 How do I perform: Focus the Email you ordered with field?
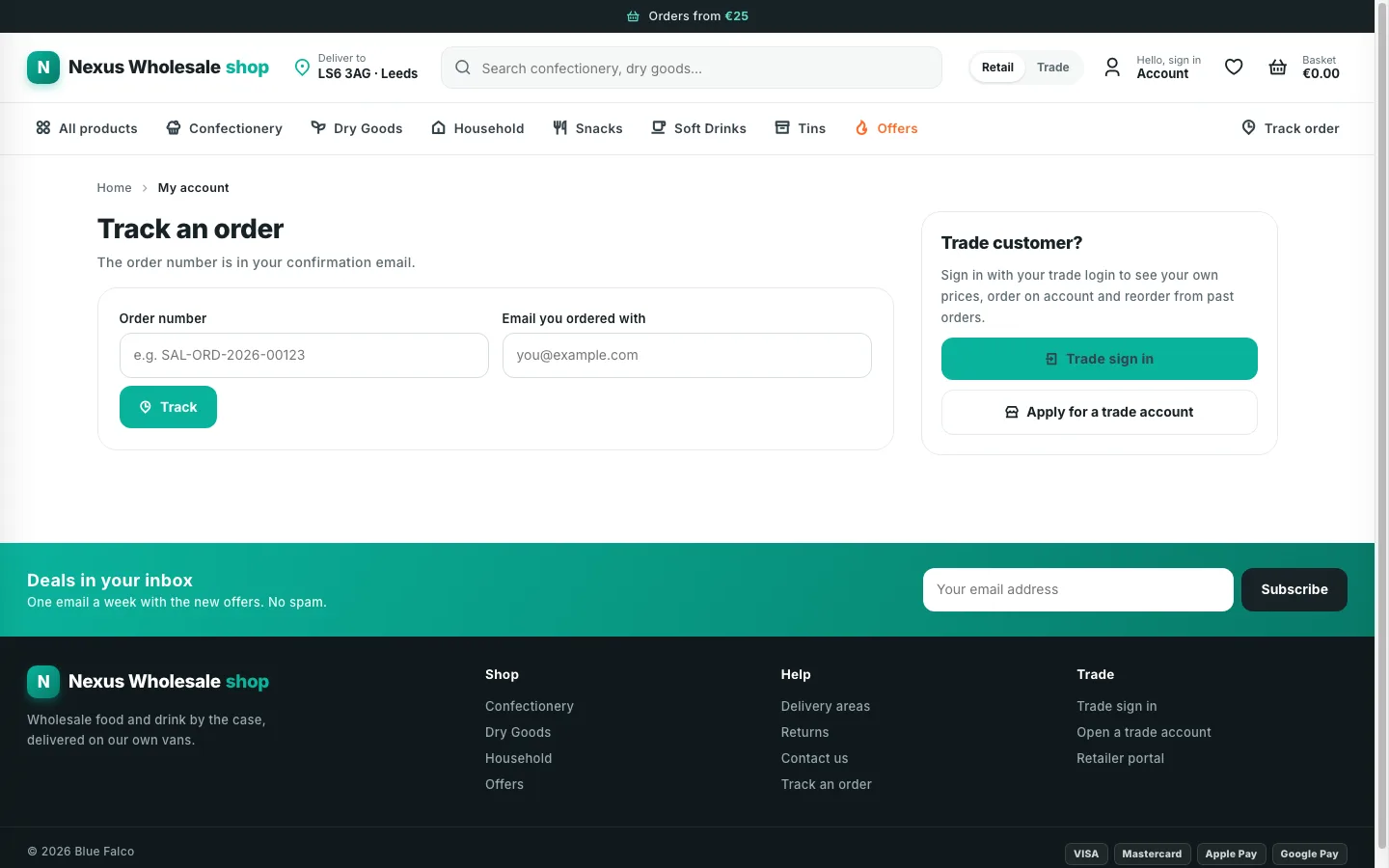(687, 355)
